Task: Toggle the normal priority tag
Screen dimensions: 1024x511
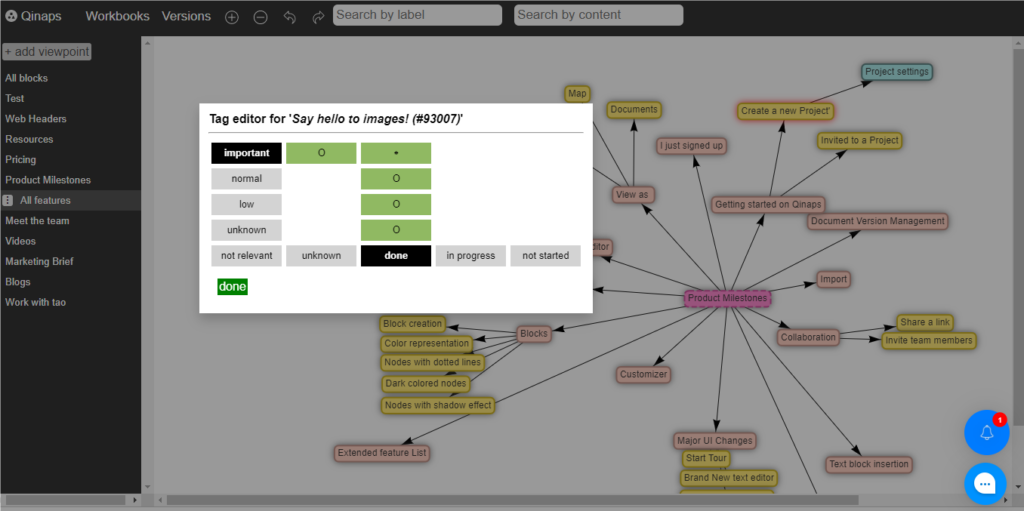Action: coord(246,178)
